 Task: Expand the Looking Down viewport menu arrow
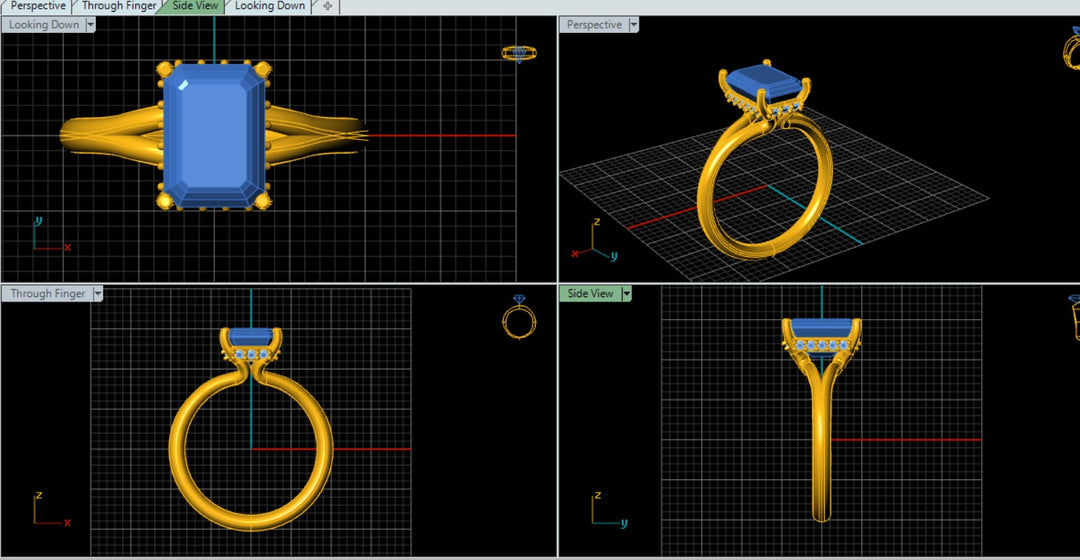pyautogui.click(x=90, y=25)
